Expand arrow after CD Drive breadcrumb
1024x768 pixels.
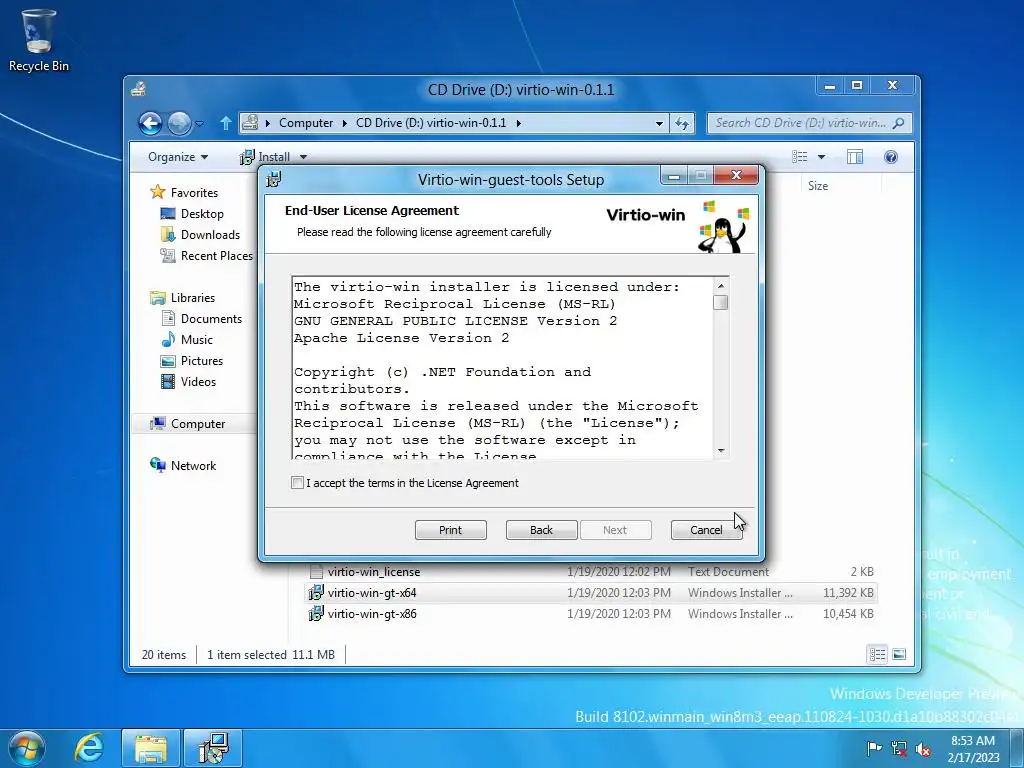point(519,123)
